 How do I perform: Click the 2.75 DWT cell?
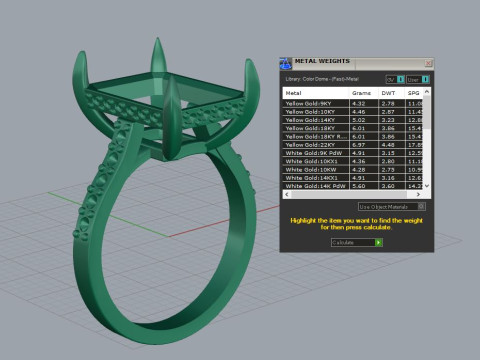[392, 170]
